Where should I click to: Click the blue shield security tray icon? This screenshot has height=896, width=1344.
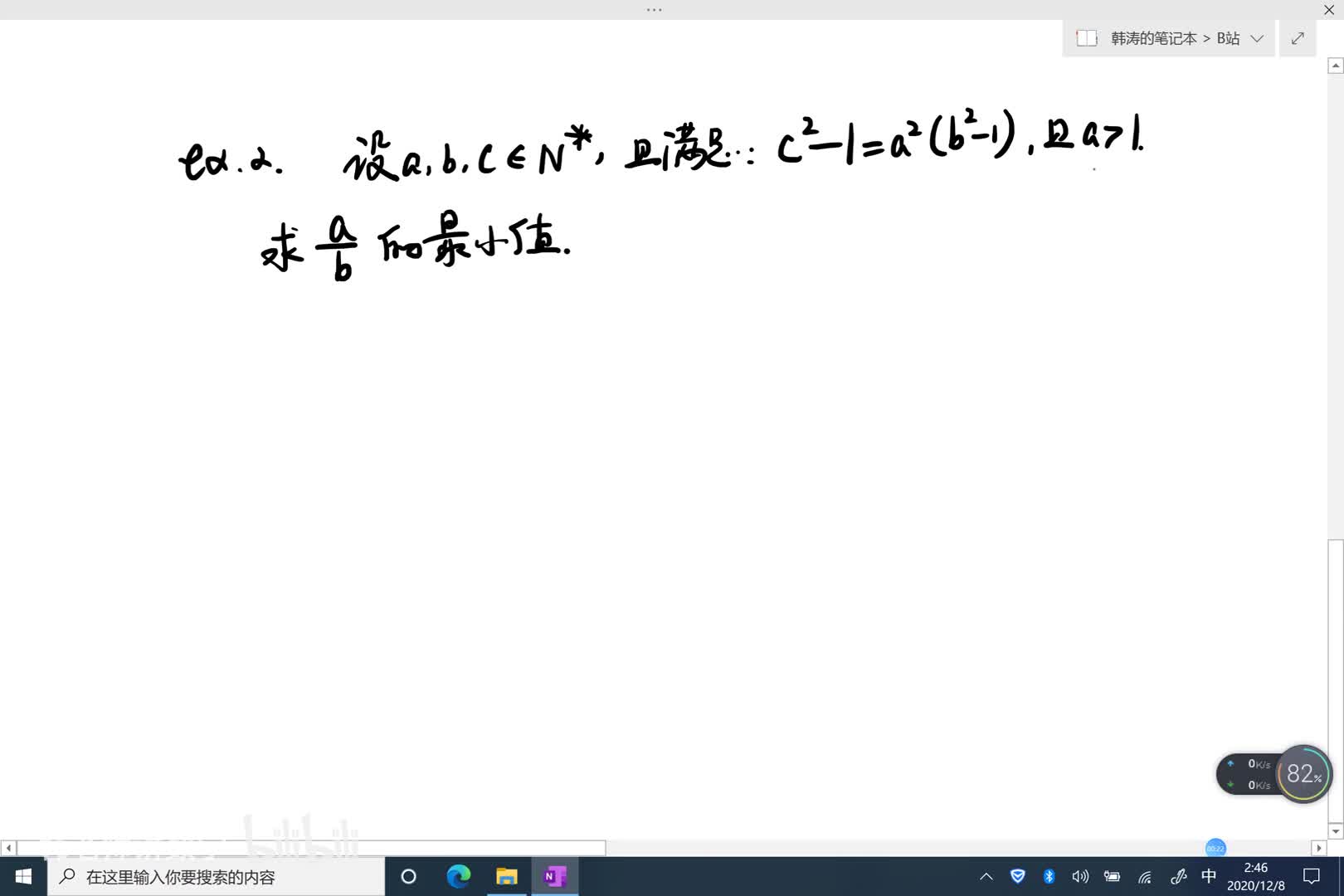(x=1017, y=876)
